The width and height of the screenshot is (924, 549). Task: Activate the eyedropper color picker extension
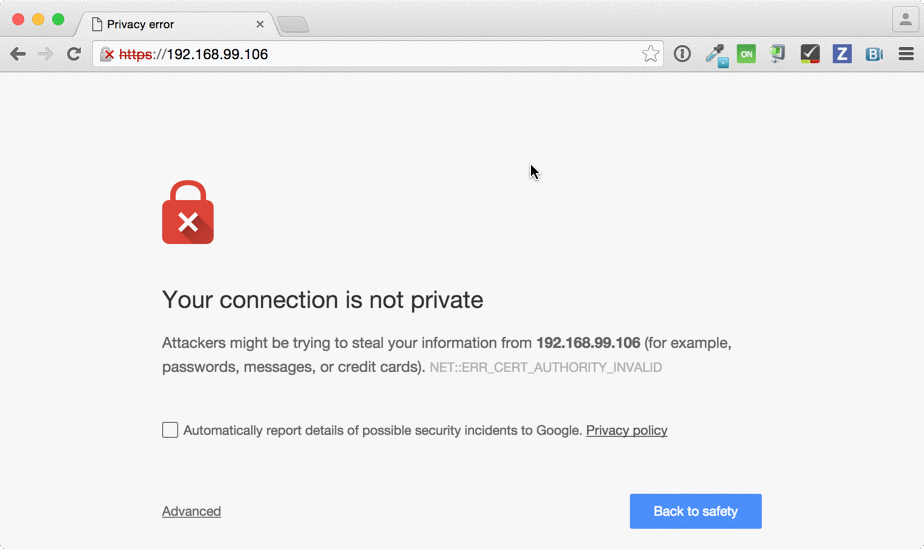[x=717, y=55]
